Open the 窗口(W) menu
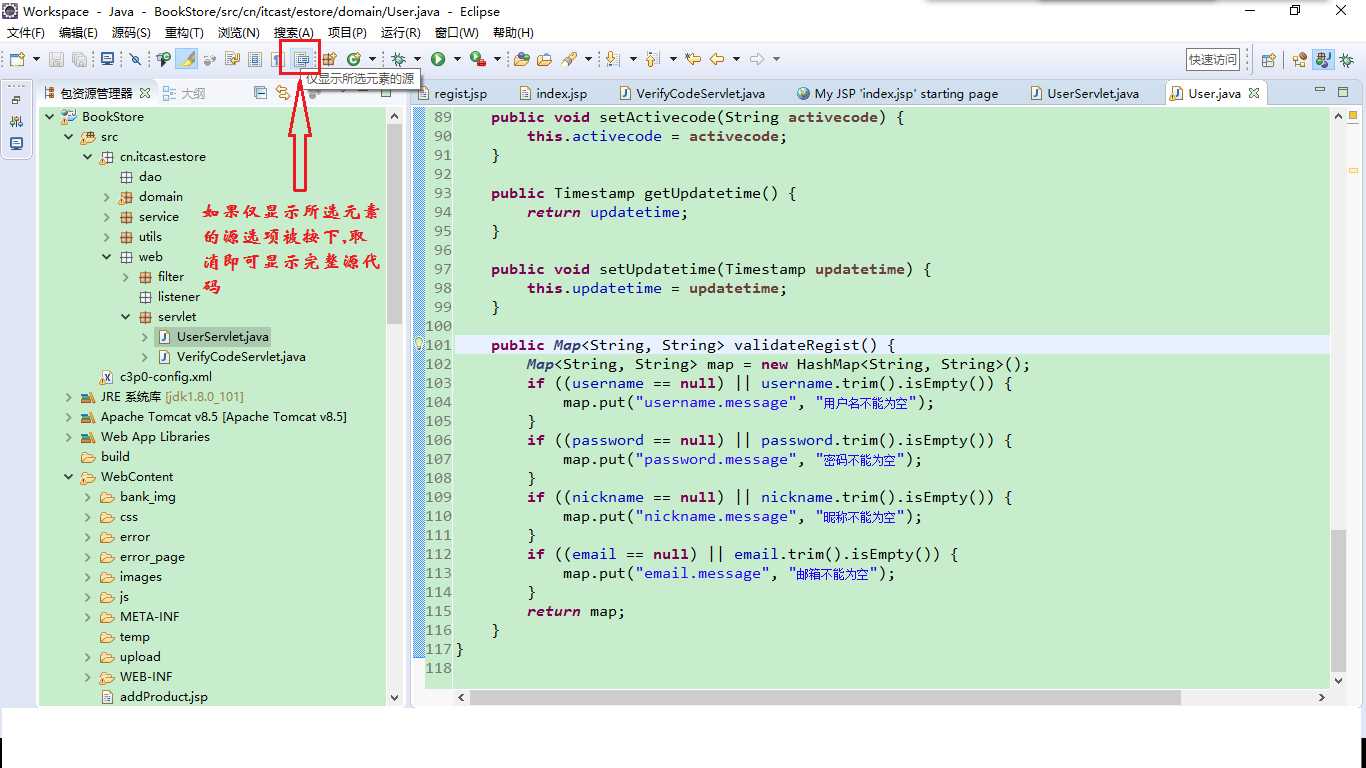This screenshot has width=1366, height=768. click(x=456, y=33)
